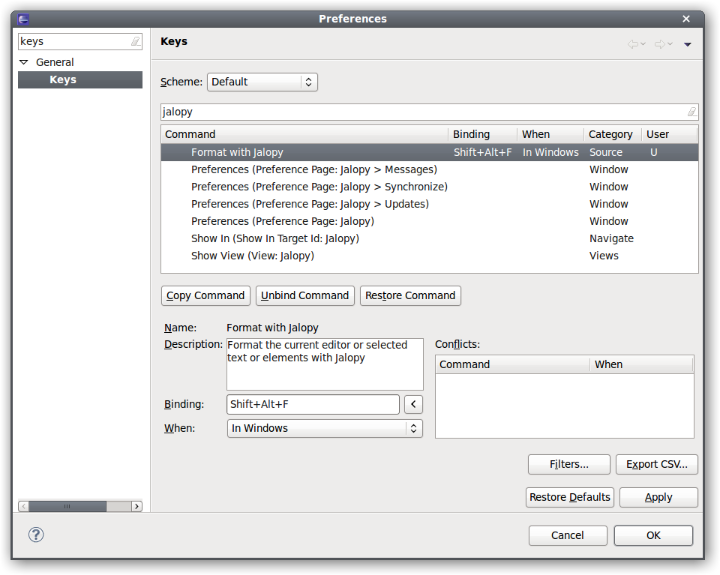Open the help question mark icon
This screenshot has height=575, width=720.
point(36,535)
